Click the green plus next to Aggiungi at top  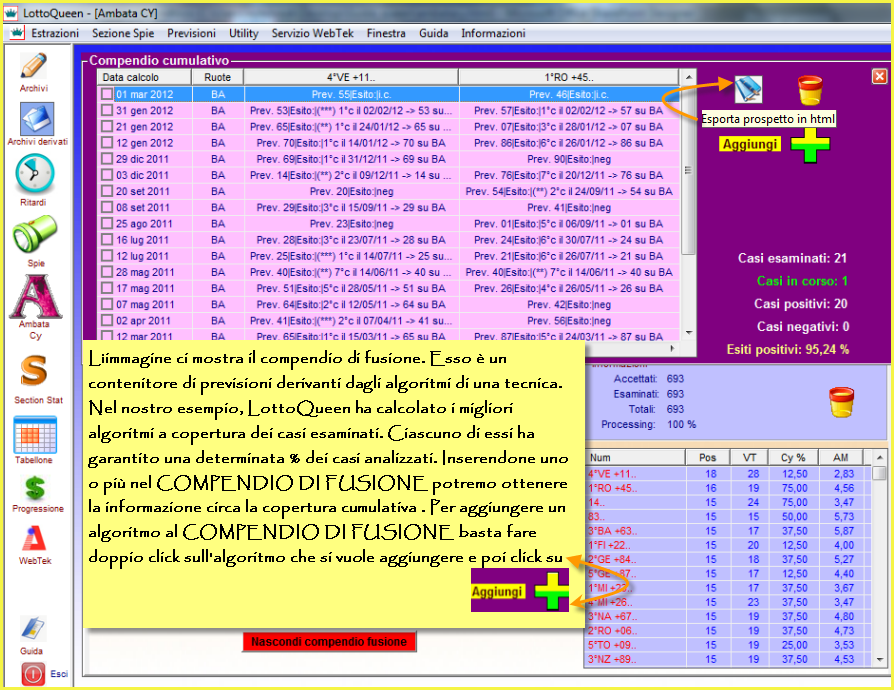810,144
